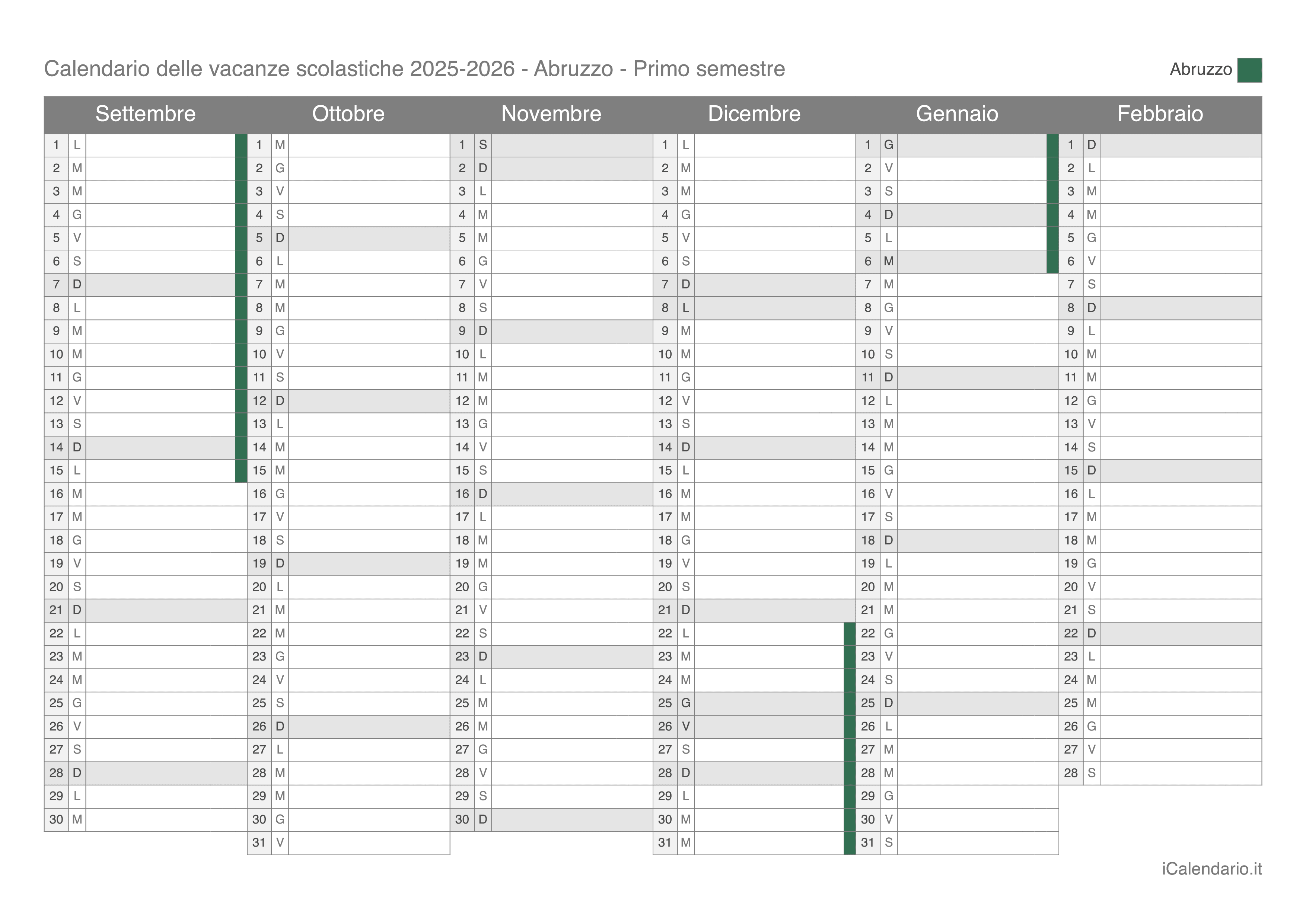The image size is (1306, 924).
Task: Click the green holiday bar in Dicembre
Action: coord(850,738)
